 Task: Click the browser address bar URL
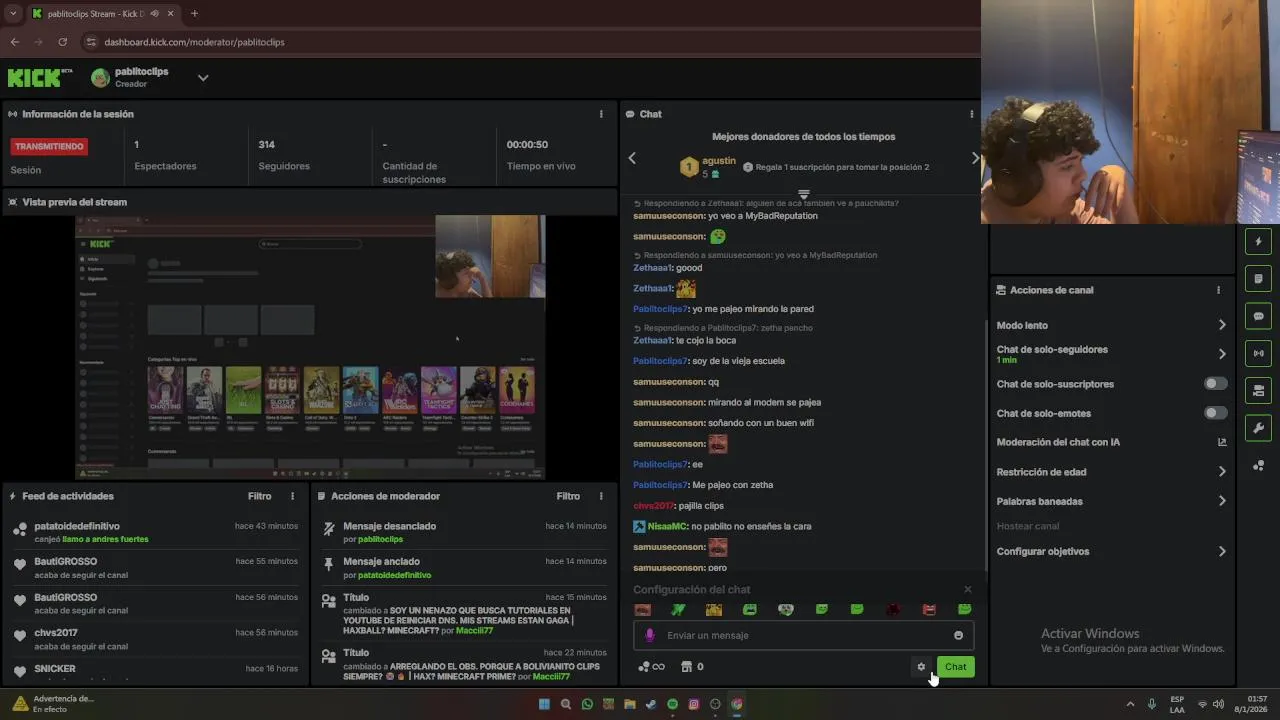(194, 42)
